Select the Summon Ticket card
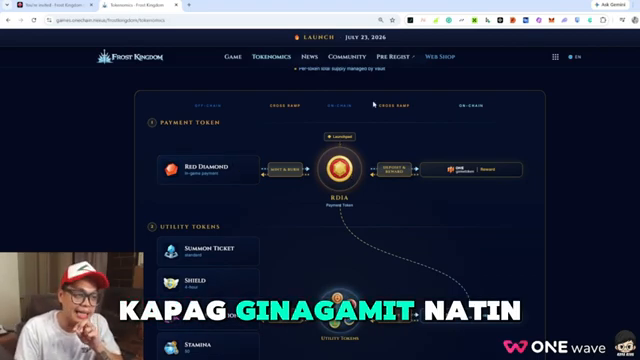 (208, 251)
